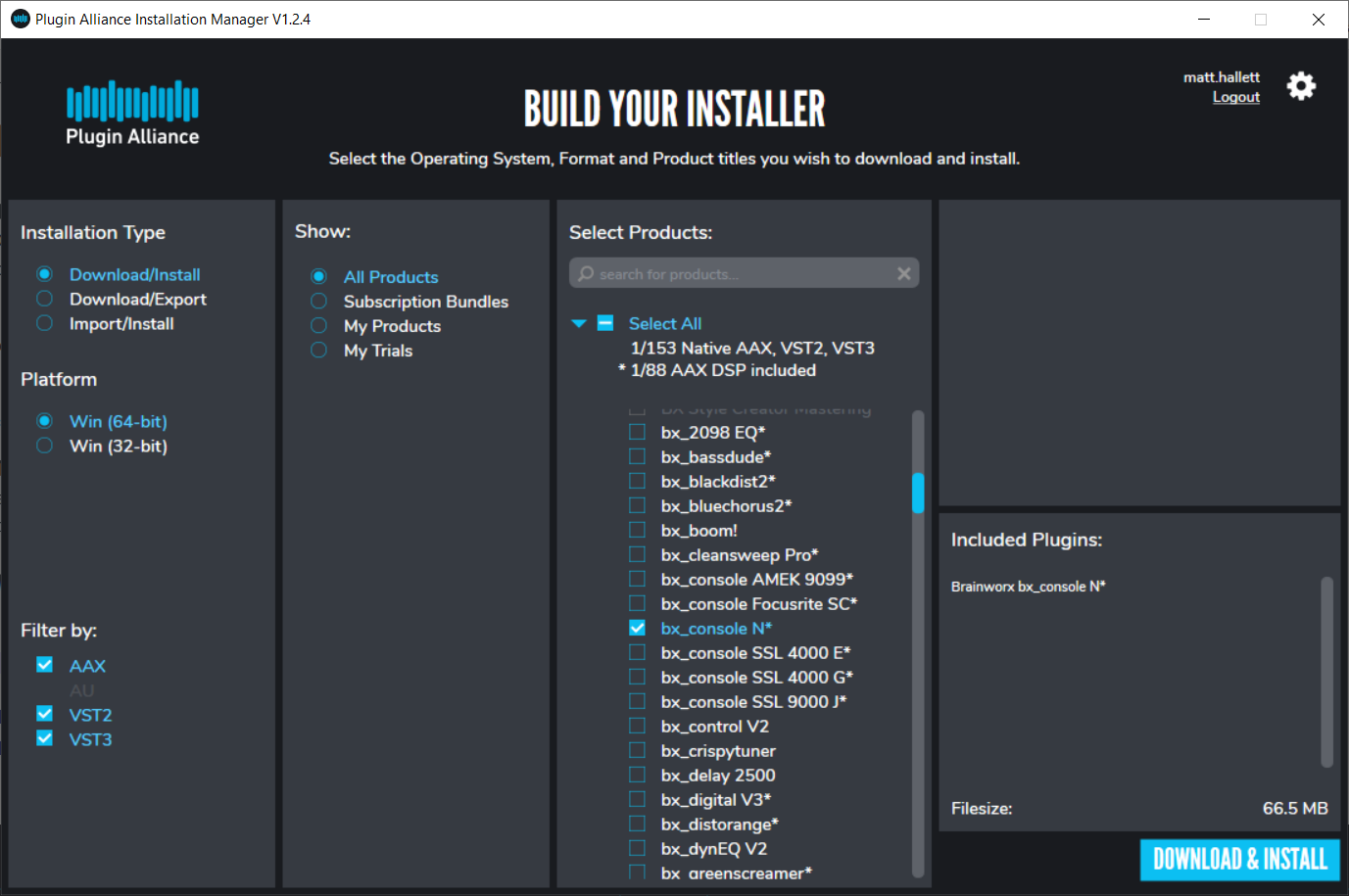Image resolution: width=1349 pixels, height=896 pixels.
Task: Toggle the AAX format filter checkbox
Action: 44,665
